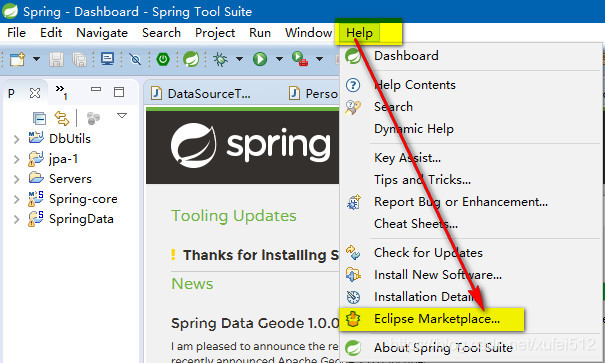
Task: Click the New wizard toolbar icon
Action: (17, 59)
